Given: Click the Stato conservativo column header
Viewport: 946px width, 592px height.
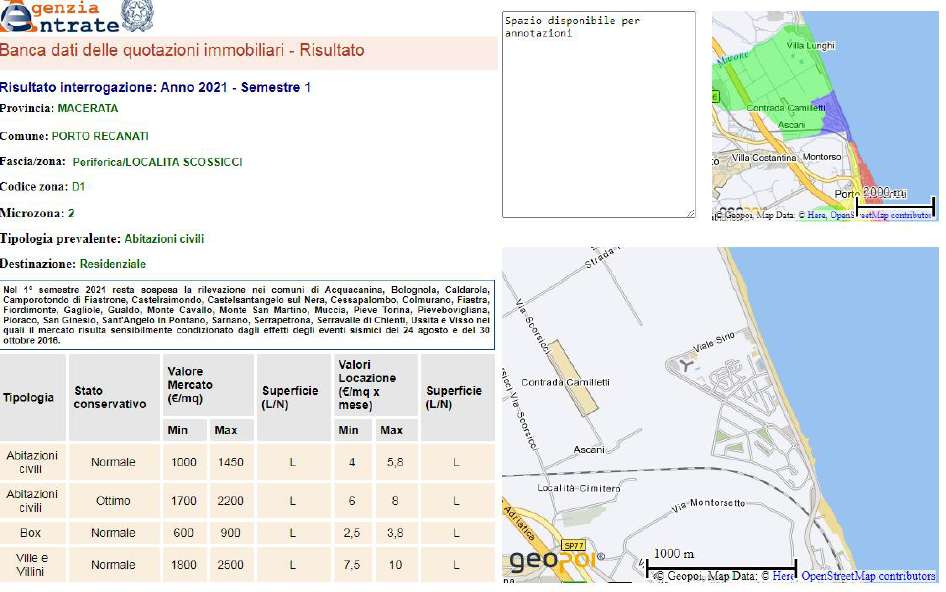Looking at the screenshot, I should 109,397.
